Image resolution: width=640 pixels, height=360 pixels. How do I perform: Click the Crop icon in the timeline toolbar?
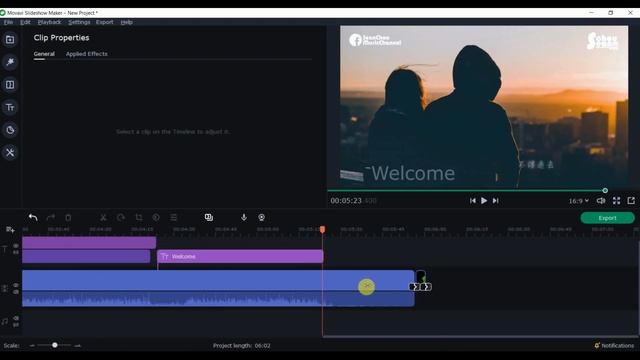[x=139, y=218]
